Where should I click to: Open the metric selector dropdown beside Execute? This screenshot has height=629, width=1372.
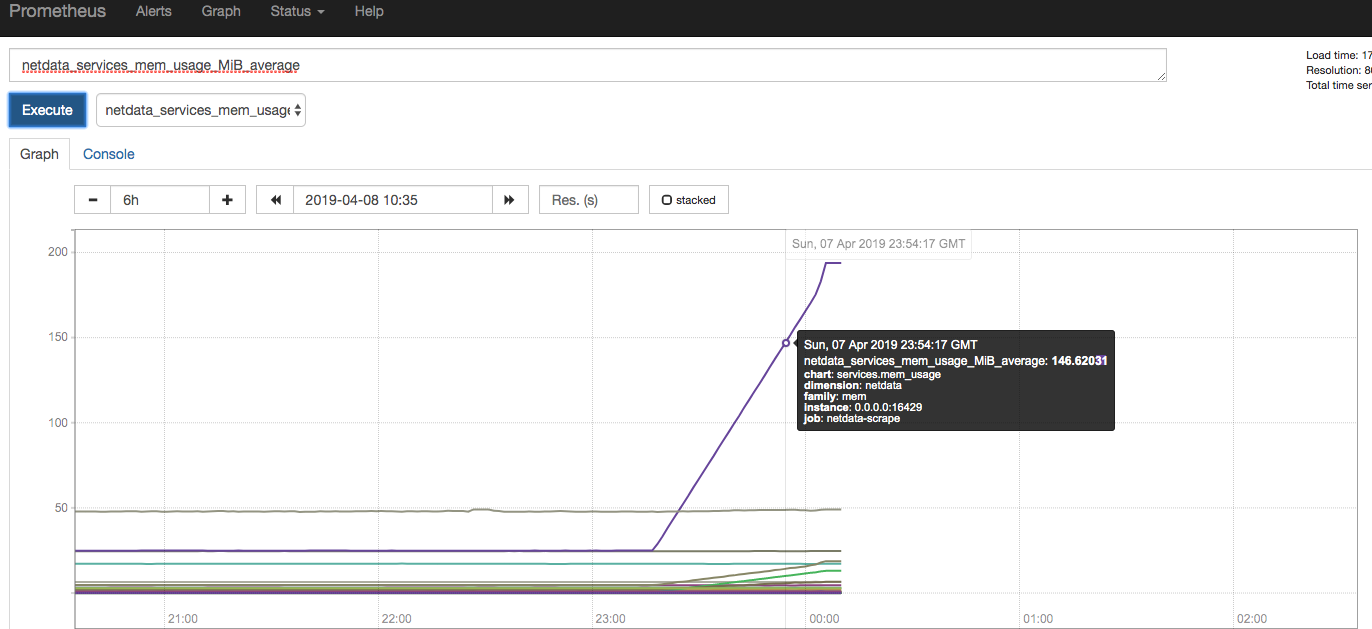[x=200, y=110]
